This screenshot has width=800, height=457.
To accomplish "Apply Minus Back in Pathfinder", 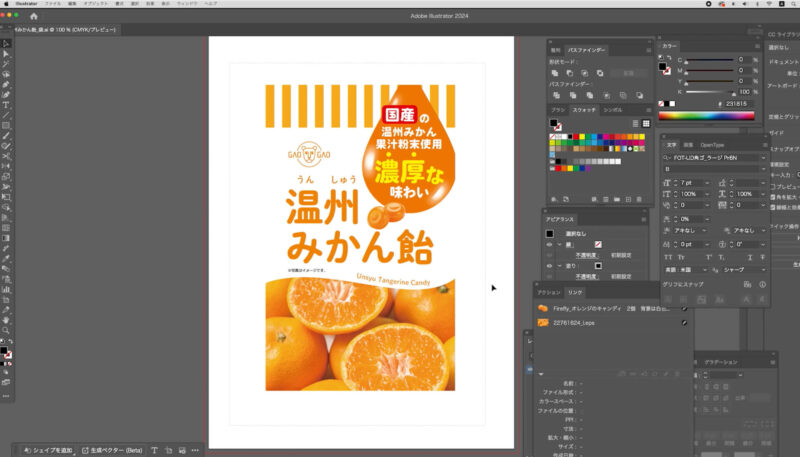I will point(640,95).
